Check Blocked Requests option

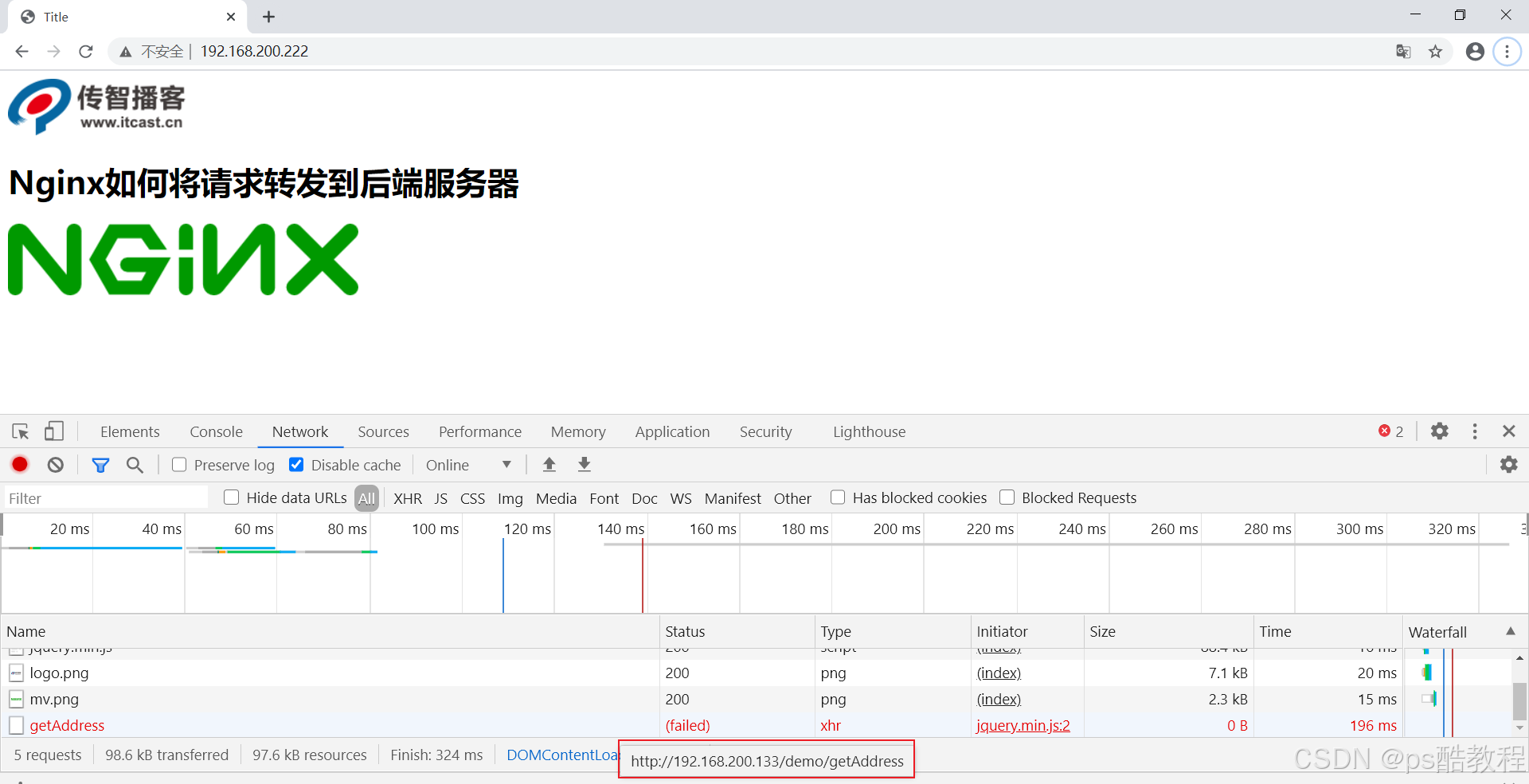(x=1007, y=497)
